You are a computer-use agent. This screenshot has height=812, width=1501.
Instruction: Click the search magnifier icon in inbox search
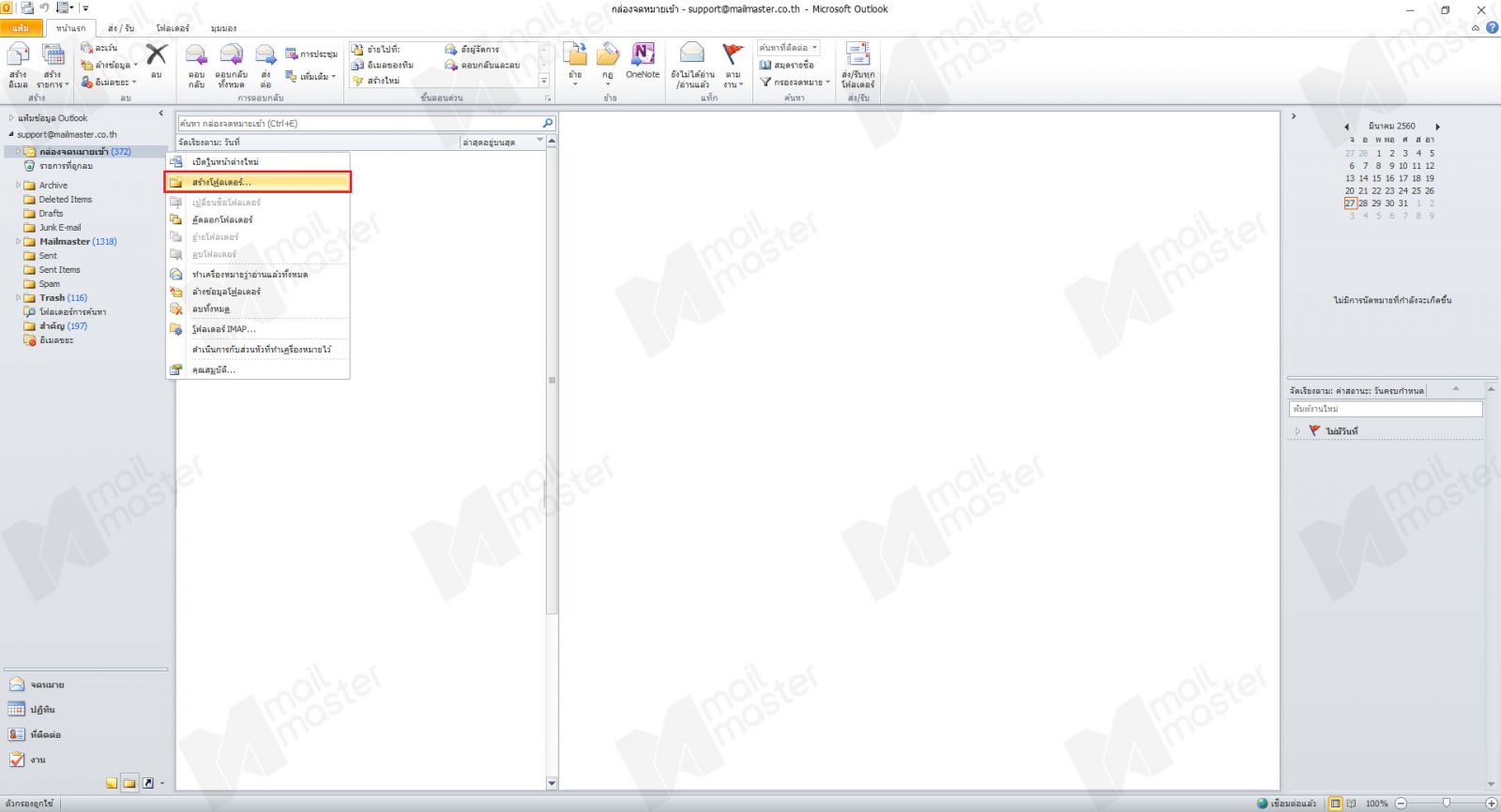pos(548,123)
